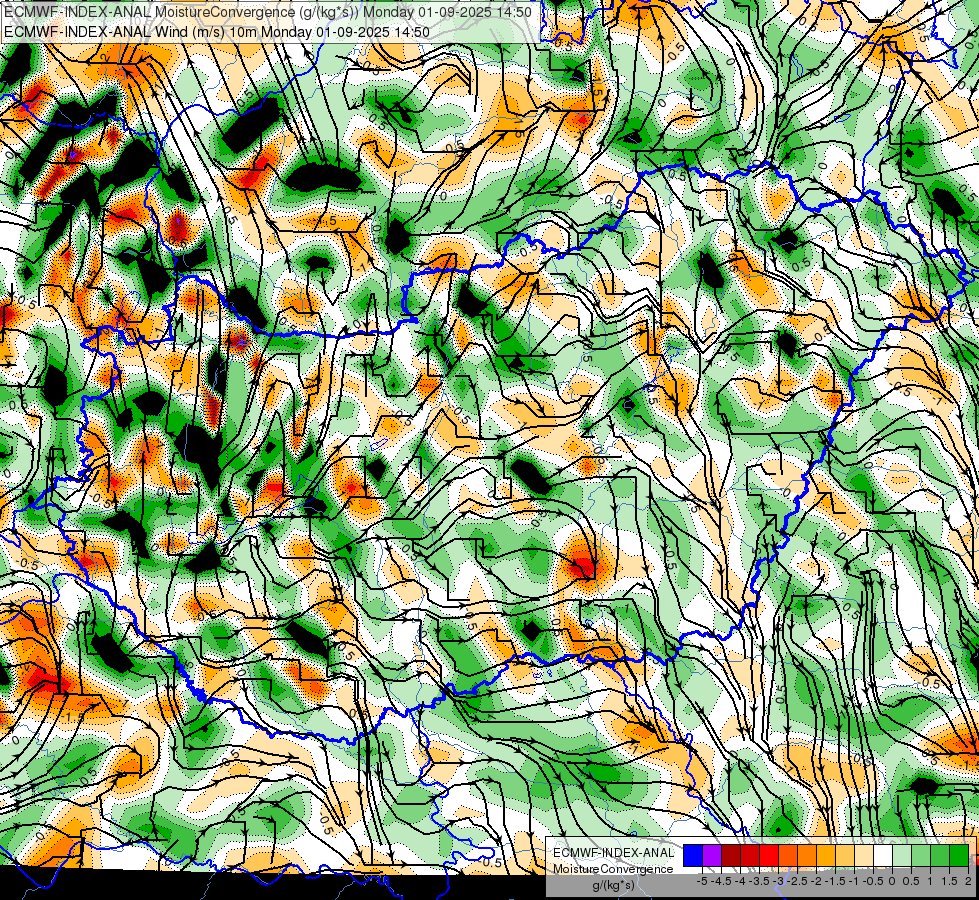Screen dimensions: 979x900
Task: Pick the bright red swatch between -3.5 and -3
Action: click(769, 856)
